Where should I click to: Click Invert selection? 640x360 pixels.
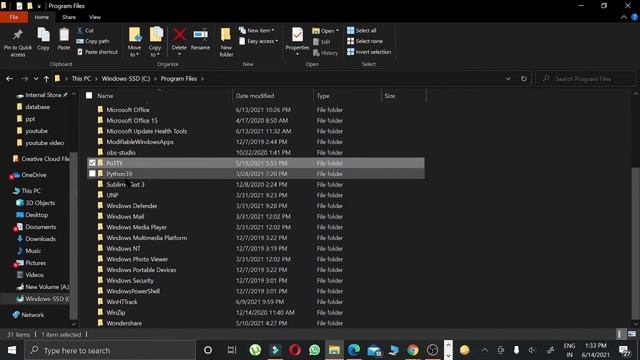369,52
